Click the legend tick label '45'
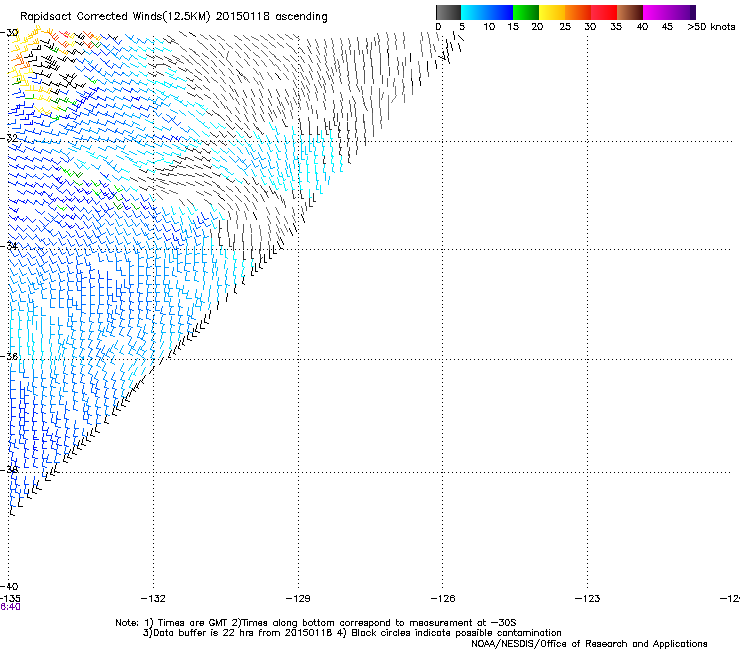 click(667, 27)
